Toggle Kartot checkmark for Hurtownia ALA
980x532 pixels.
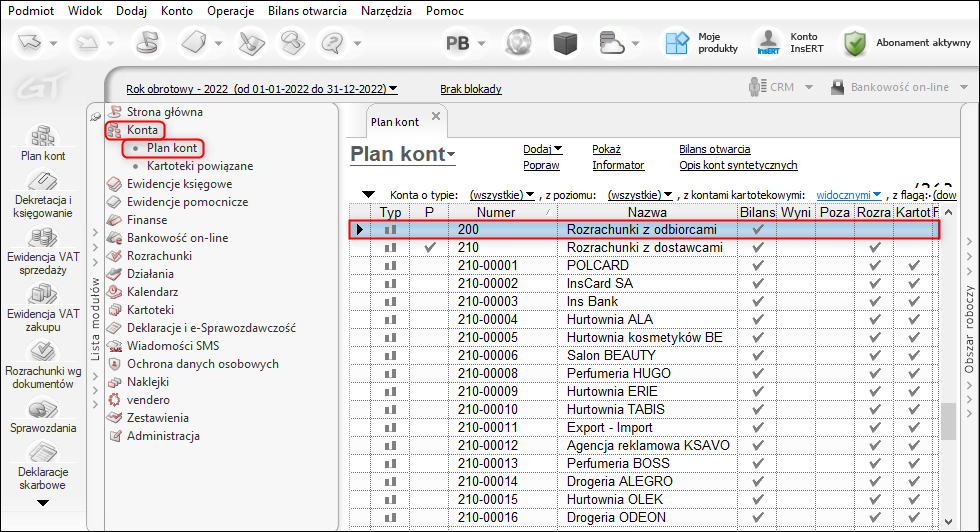914,319
